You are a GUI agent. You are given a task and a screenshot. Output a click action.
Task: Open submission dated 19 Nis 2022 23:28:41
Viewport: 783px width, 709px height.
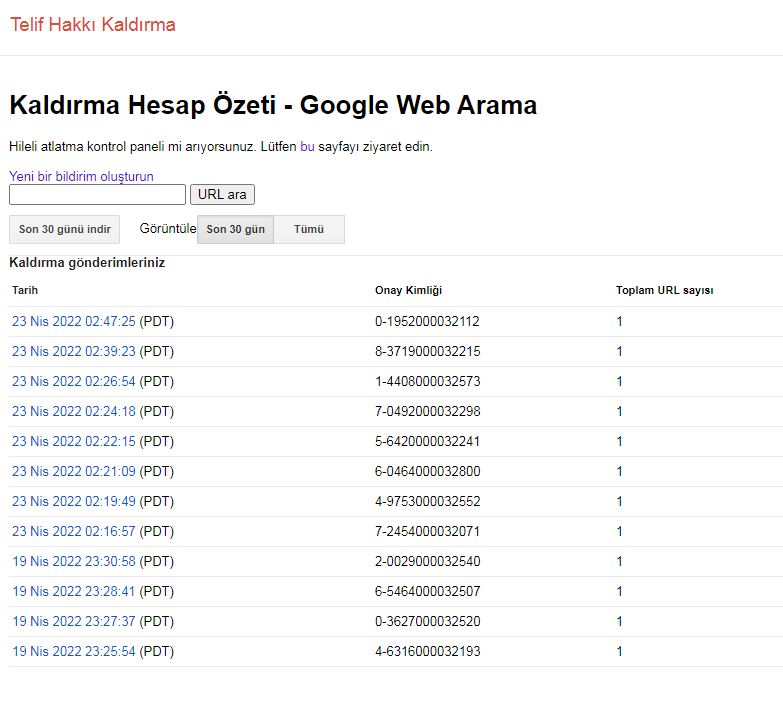pyautogui.click(x=74, y=591)
